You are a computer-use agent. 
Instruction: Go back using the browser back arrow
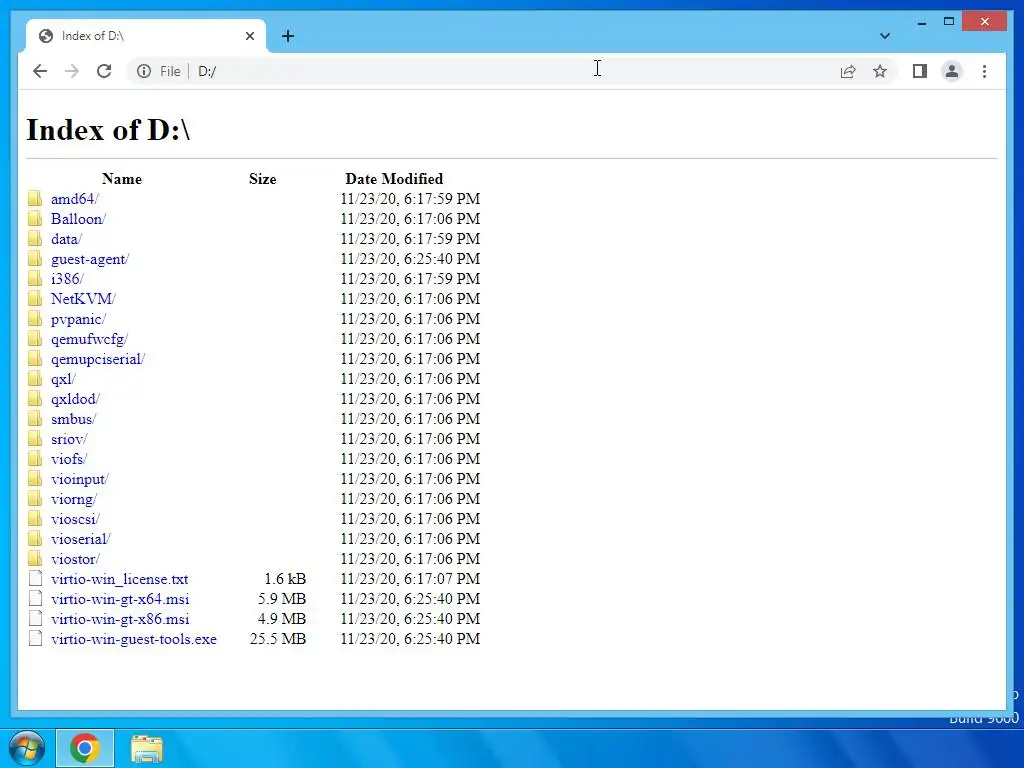[x=40, y=71]
